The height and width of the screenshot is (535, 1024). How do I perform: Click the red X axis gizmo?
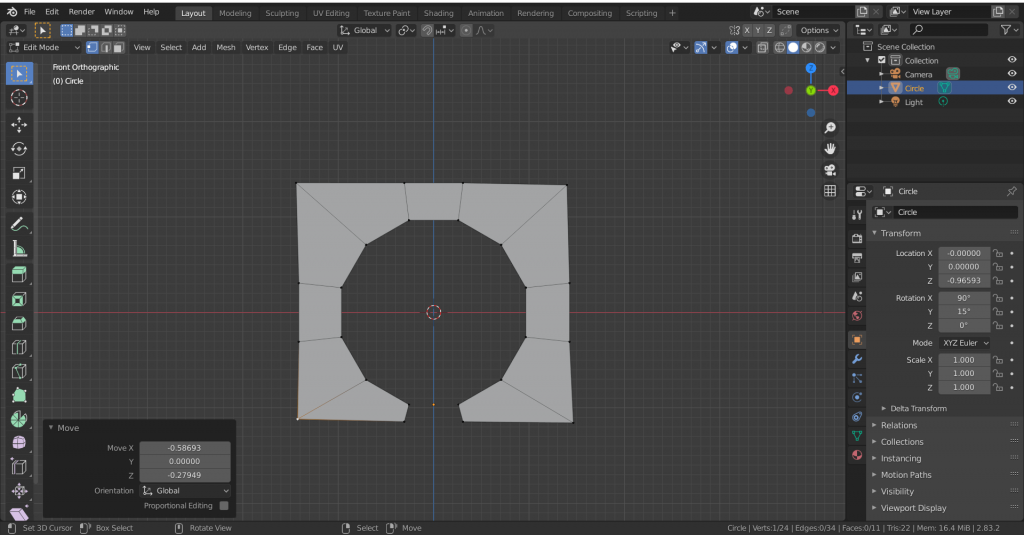(x=833, y=91)
